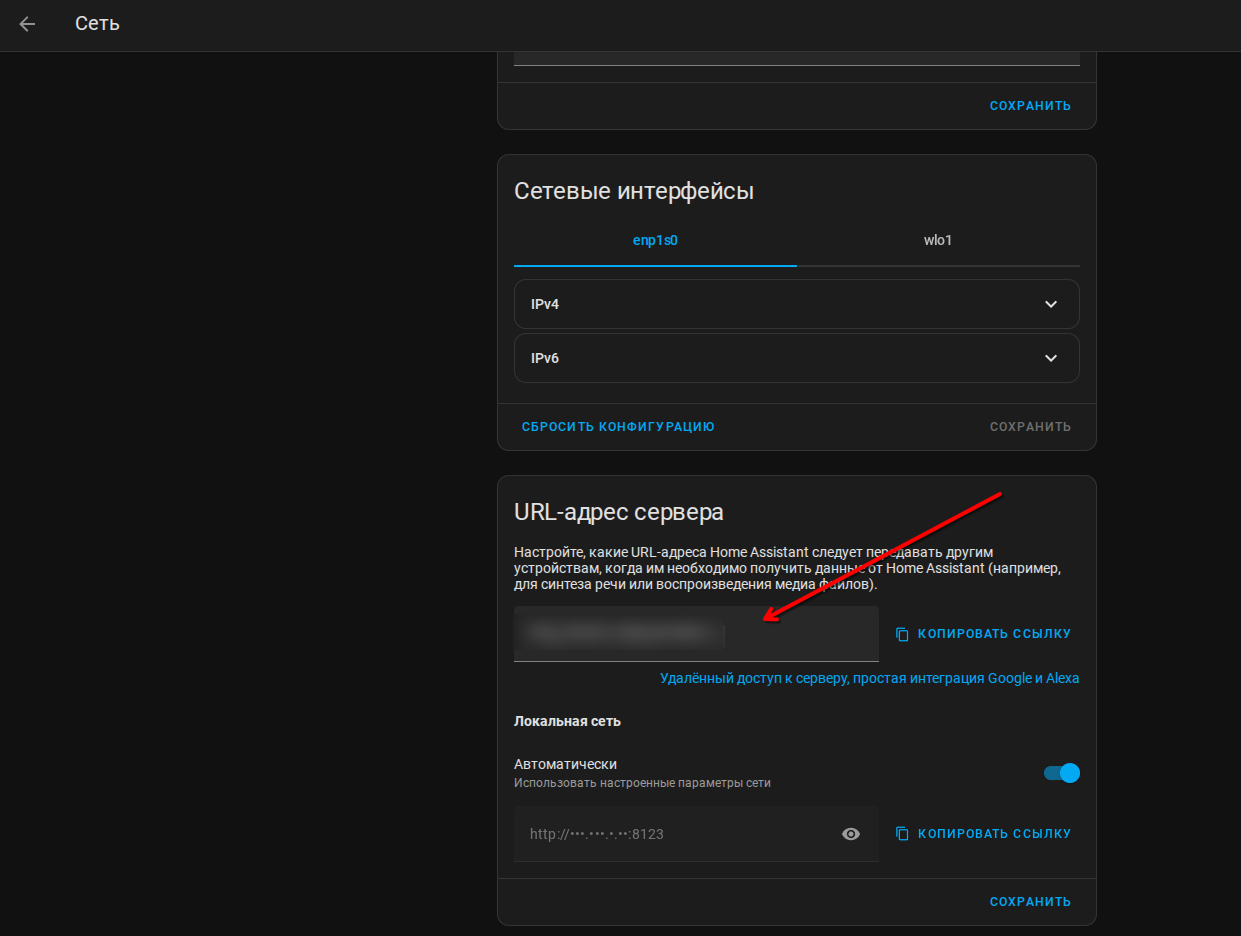
Task: Click СБРОСИТЬ КОНФИГУРАЦИЮ
Action: tap(618, 427)
